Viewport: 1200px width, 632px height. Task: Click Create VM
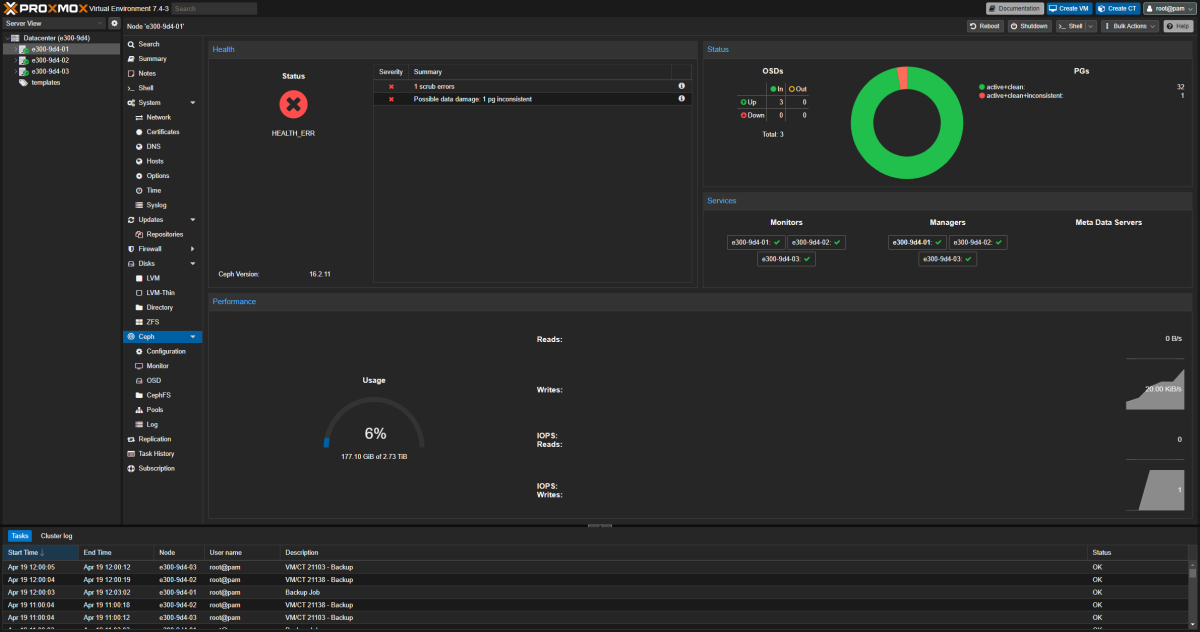(x=1070, y=8)
